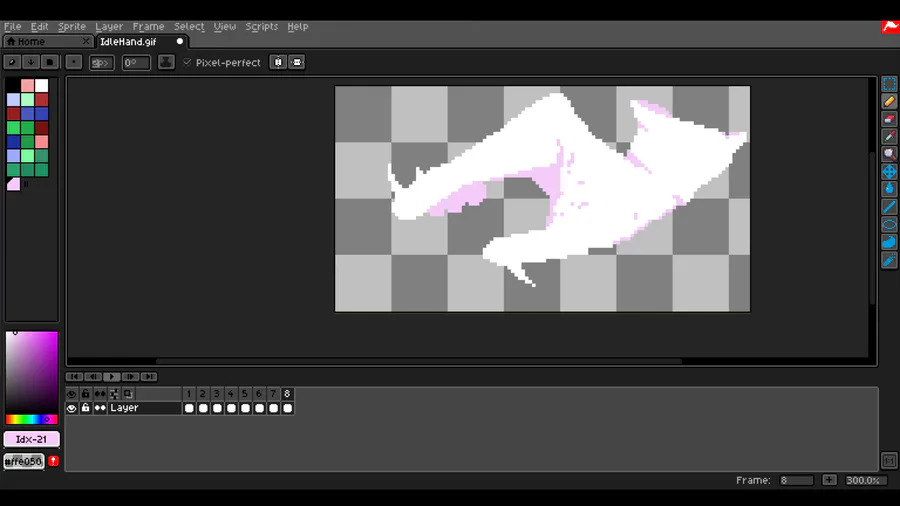Go to last frame button
The height and width of the screenshot is (506, 900).
149,376
